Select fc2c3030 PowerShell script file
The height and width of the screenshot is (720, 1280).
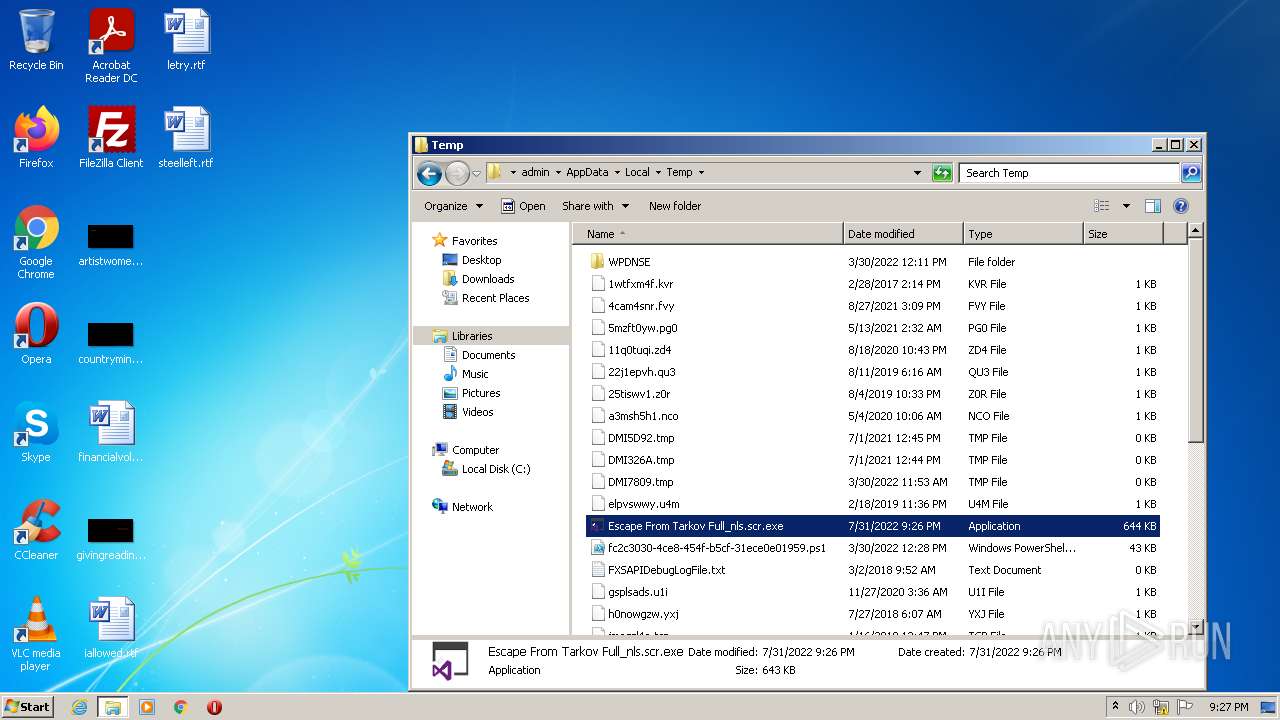coord(873,548)
